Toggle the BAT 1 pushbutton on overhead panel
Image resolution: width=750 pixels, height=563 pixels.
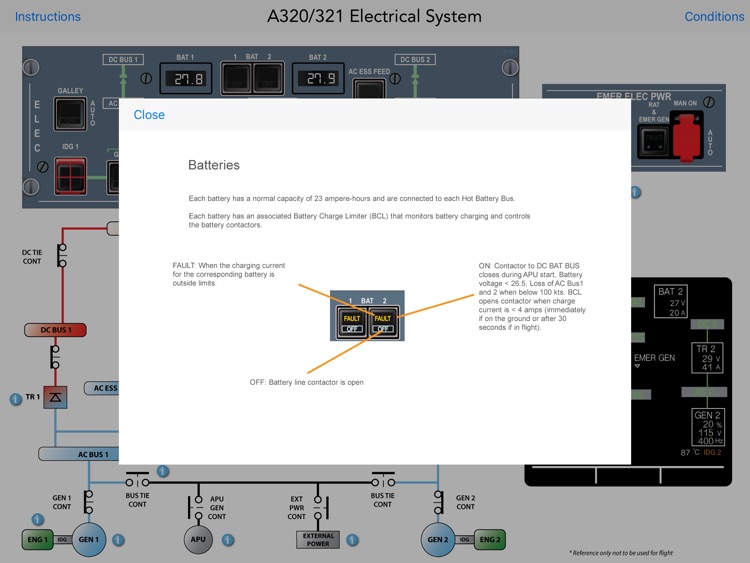(x=236, y=77)
